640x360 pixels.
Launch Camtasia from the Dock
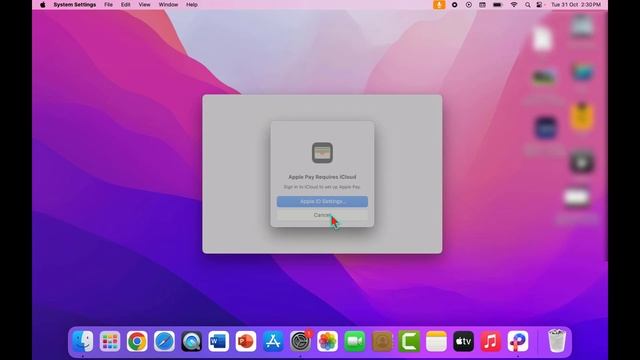(409, 341)
